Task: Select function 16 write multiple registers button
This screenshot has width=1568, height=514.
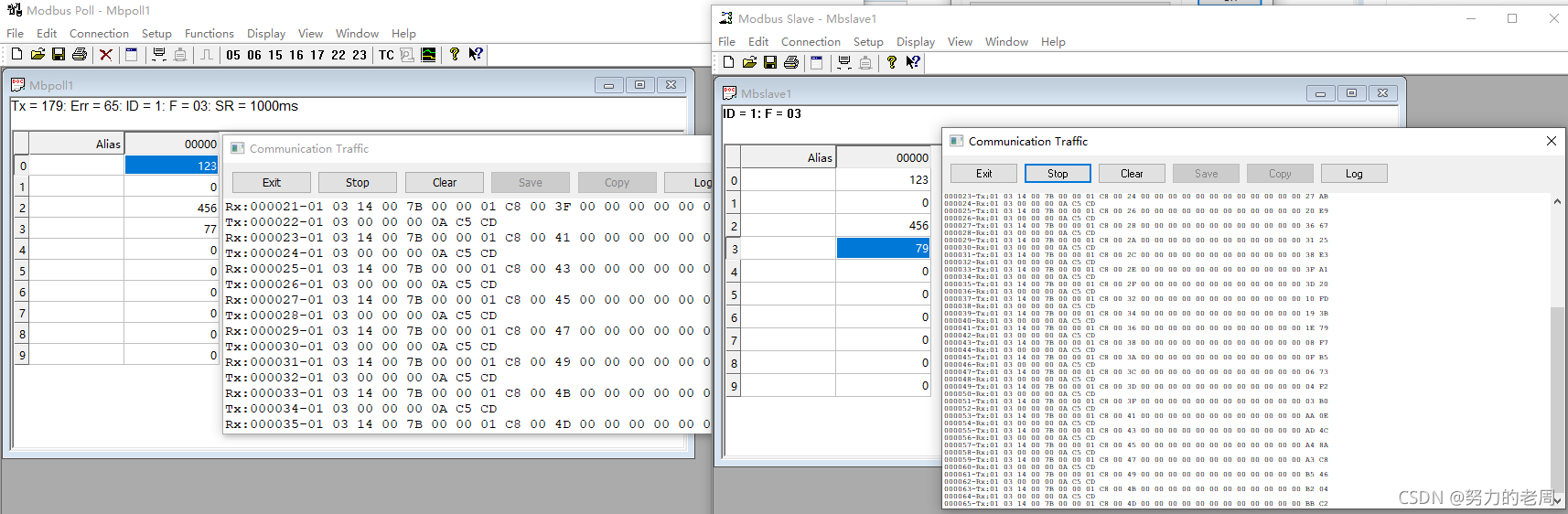Action: [x=296, y=55]
